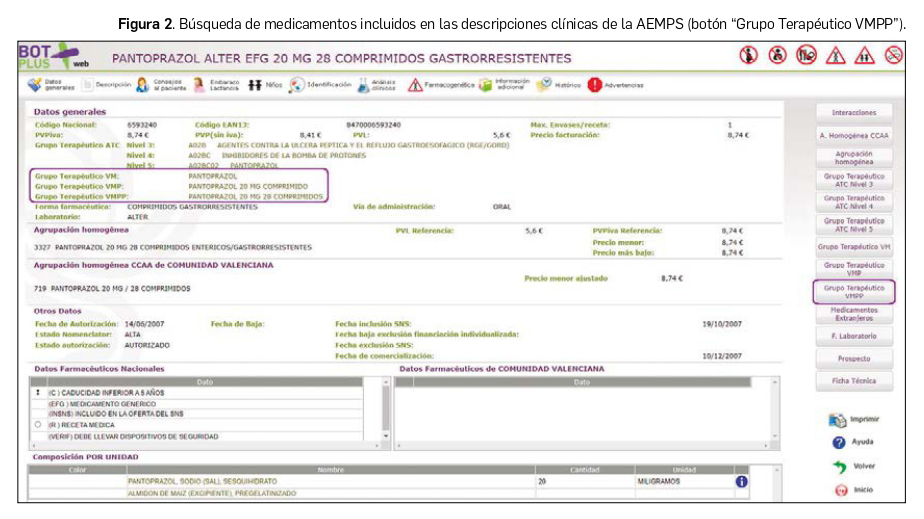Click the Volver green back arrow
Viewport: 924px width, 519px height.
click(x=839, y=467)
